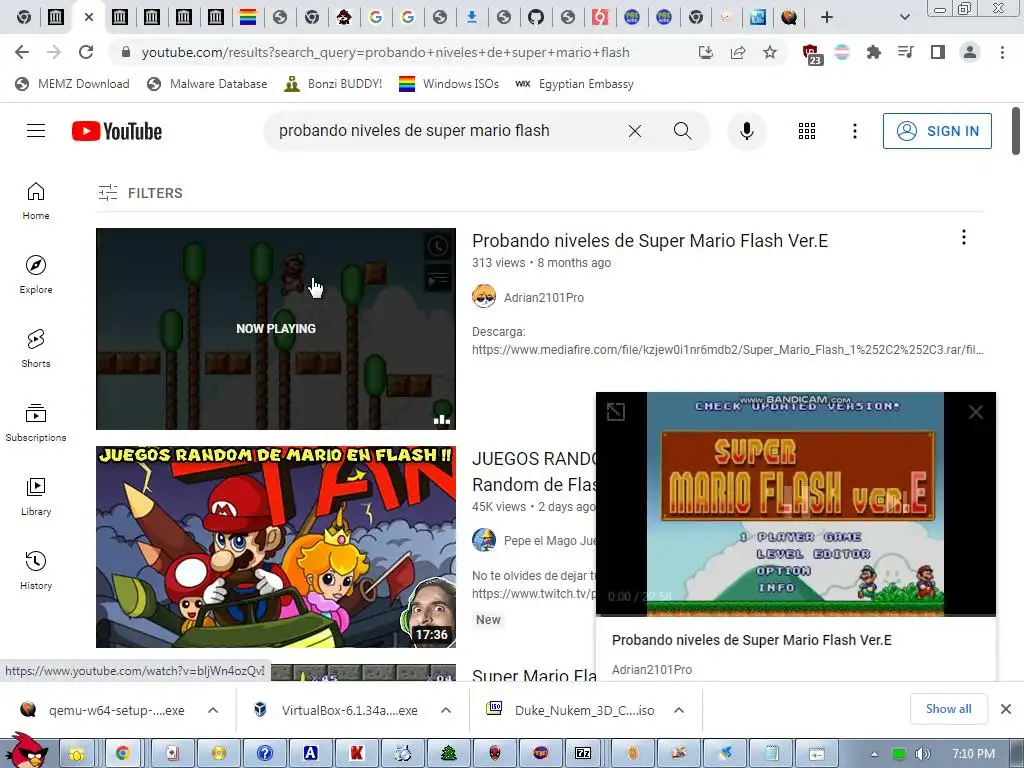Add first video to Watch later
1024x768 pixels.
point(438,246)
